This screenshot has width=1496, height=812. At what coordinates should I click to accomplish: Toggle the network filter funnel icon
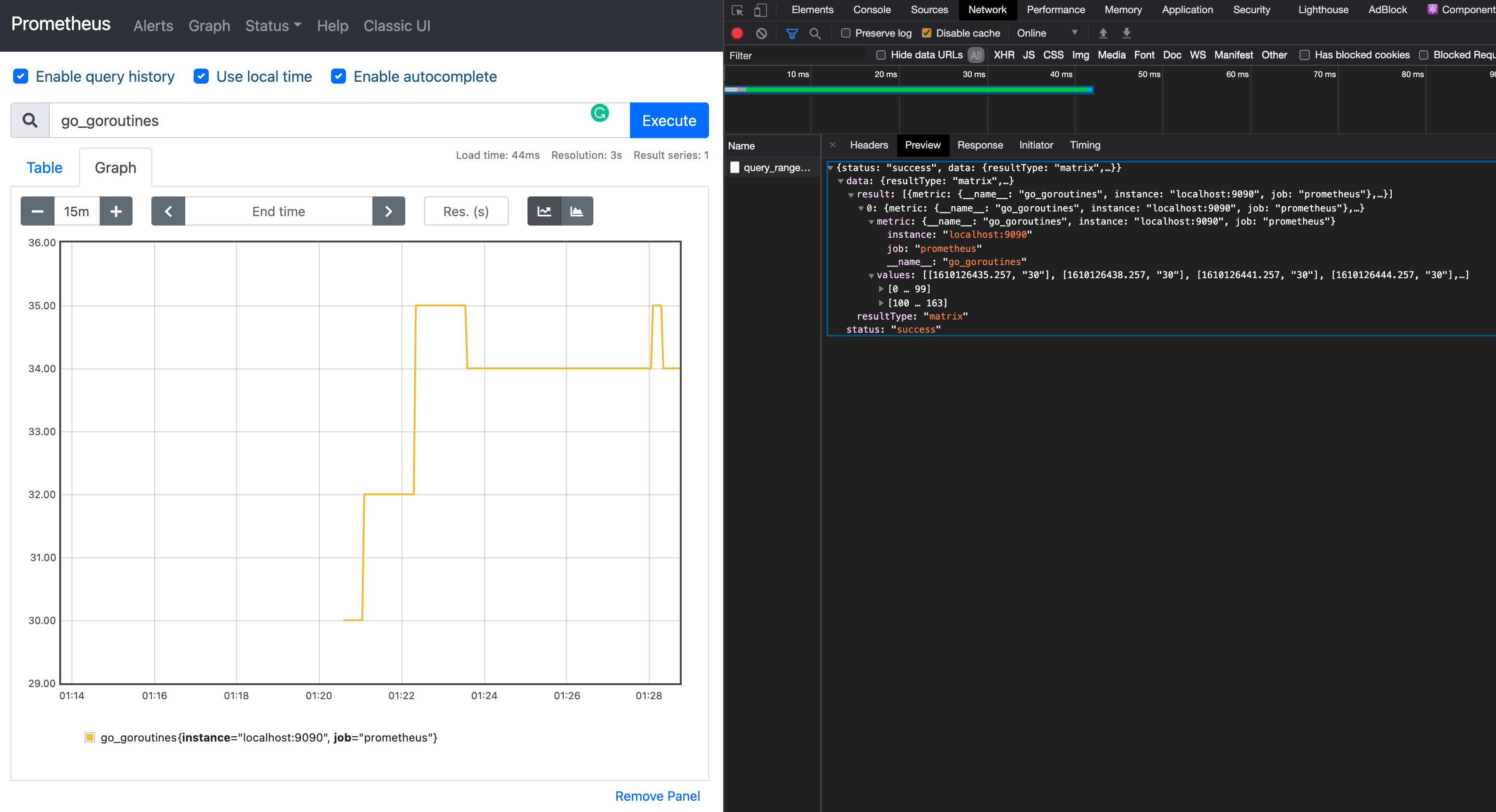(x=792, y=33)
